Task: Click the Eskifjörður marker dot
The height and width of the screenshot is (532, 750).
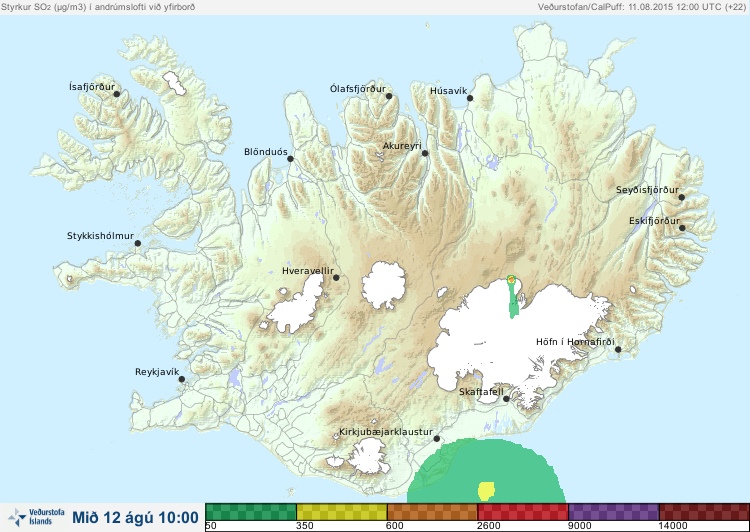Action: point(682,228)
